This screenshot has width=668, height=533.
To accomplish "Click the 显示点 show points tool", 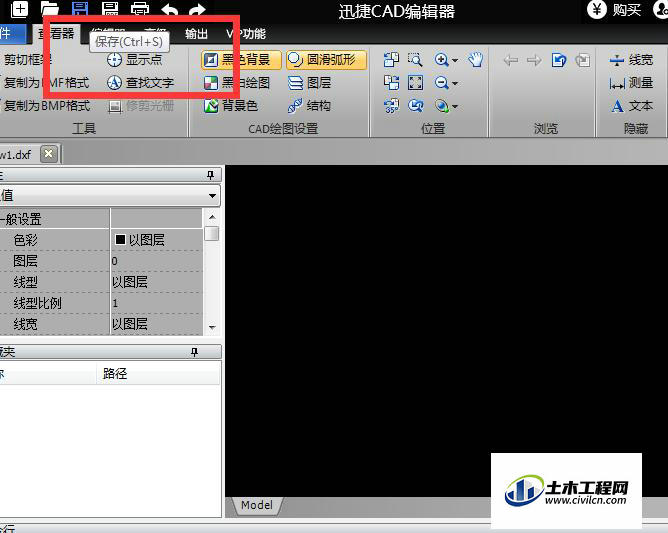I will click(x=135, y=60).
